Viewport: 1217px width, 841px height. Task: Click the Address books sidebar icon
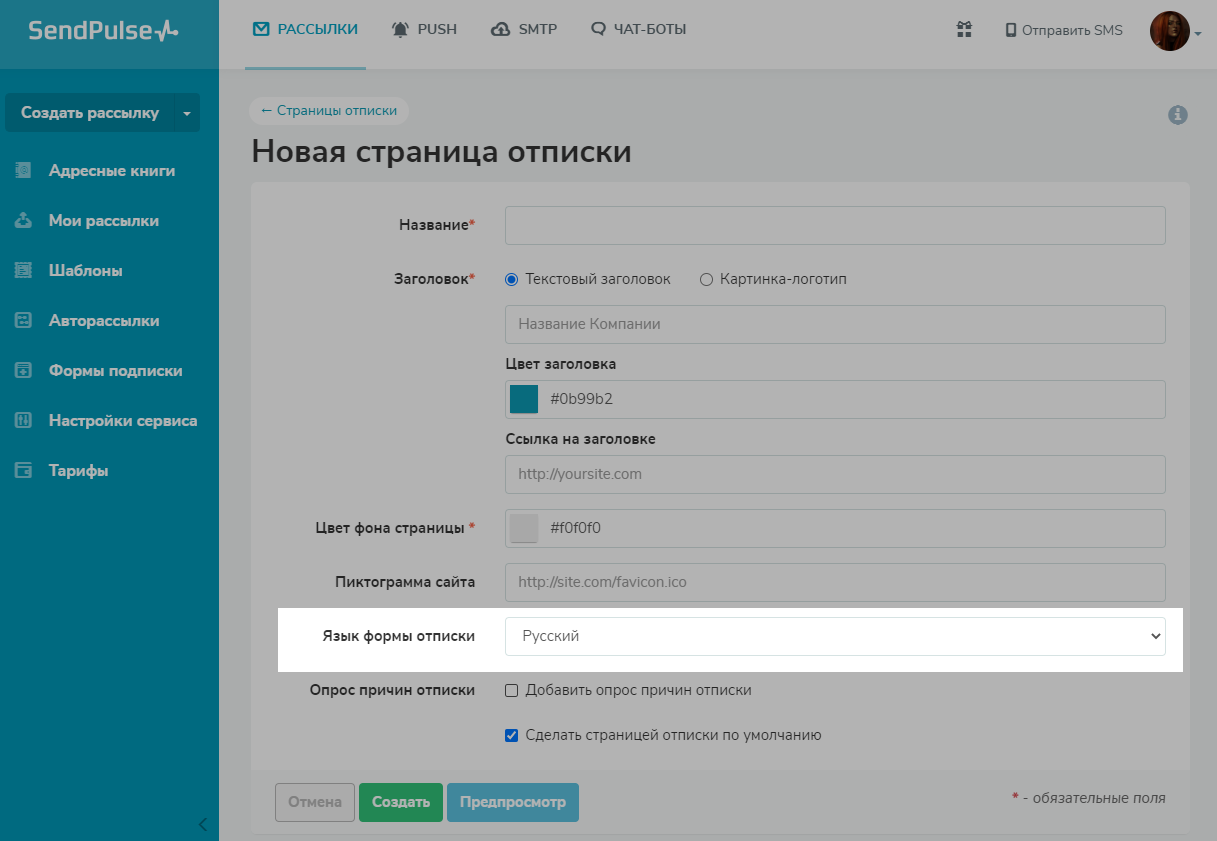click(x=24, y=171)
